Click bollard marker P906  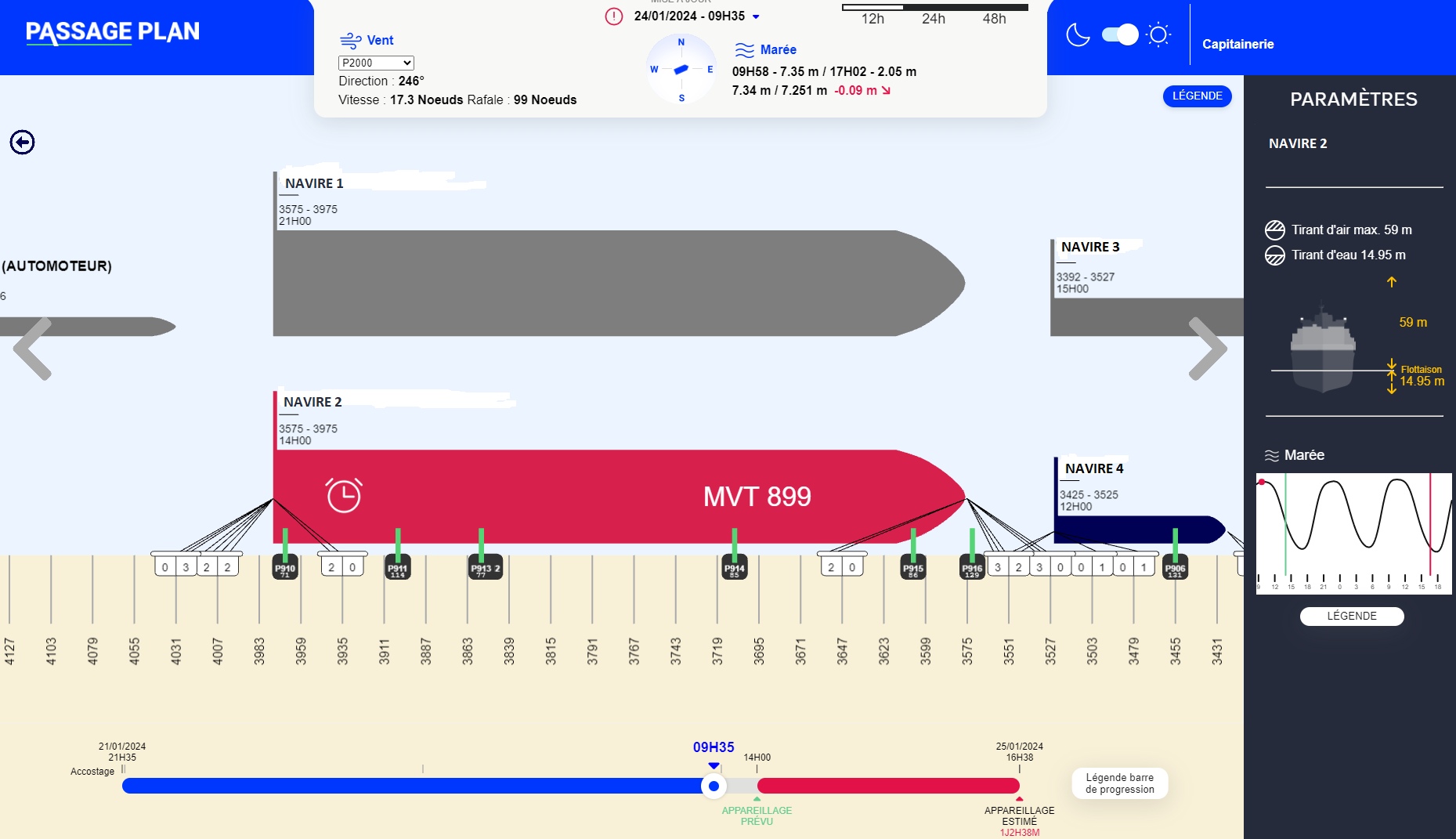tap(1175, 567)
